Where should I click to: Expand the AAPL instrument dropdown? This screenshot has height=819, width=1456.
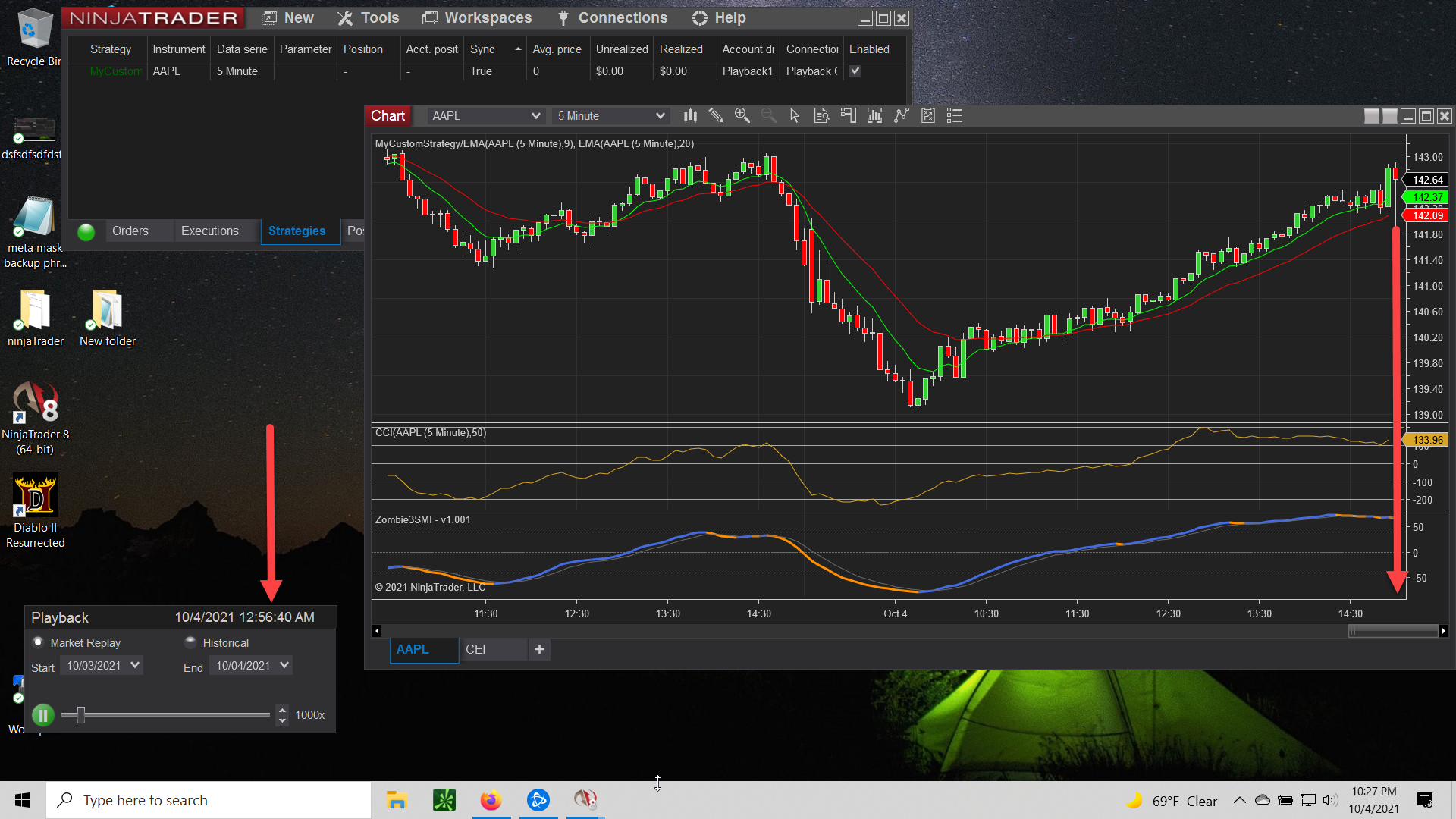coord(535,116)
